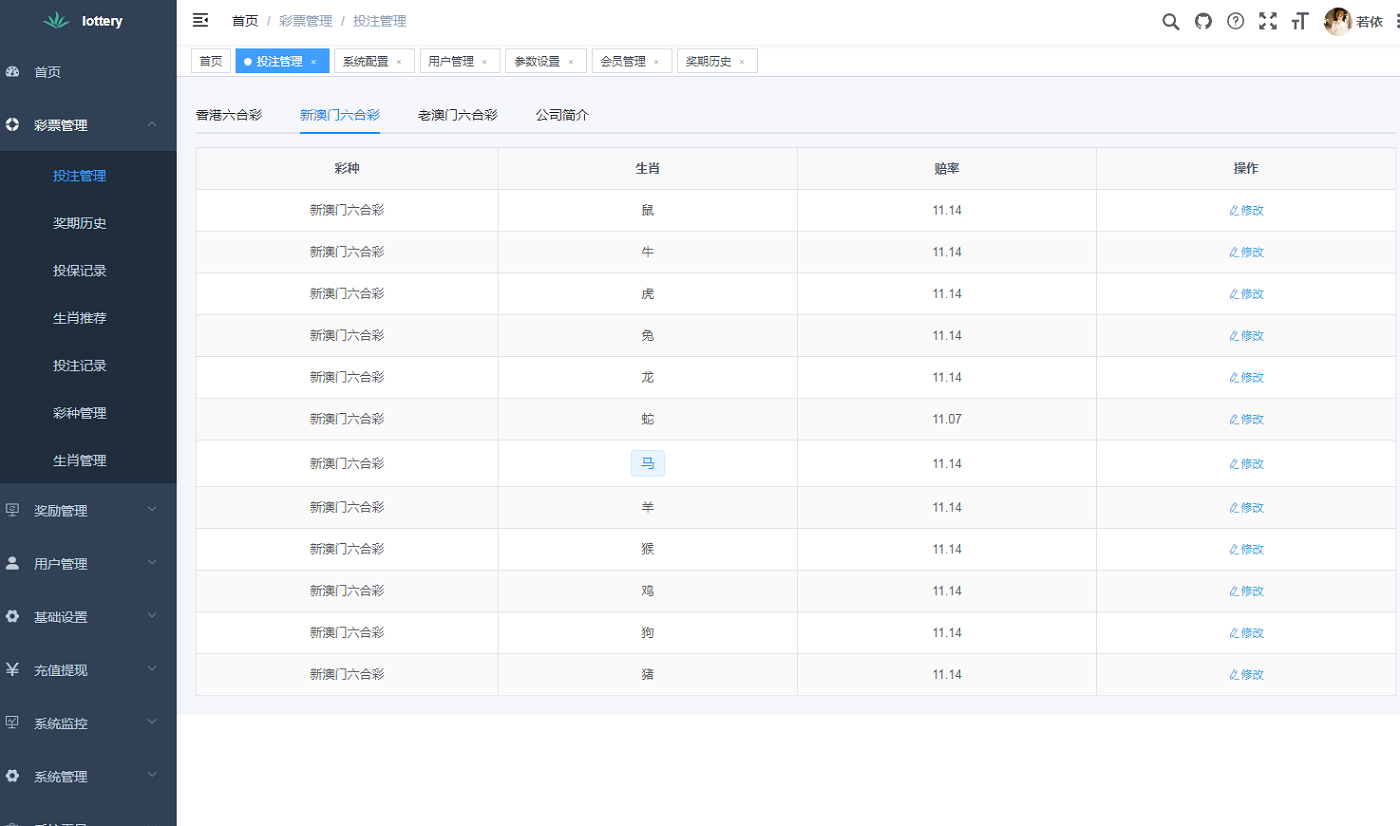
Task: Click the highlighted 马 zodiac tag
Action: 647,464
